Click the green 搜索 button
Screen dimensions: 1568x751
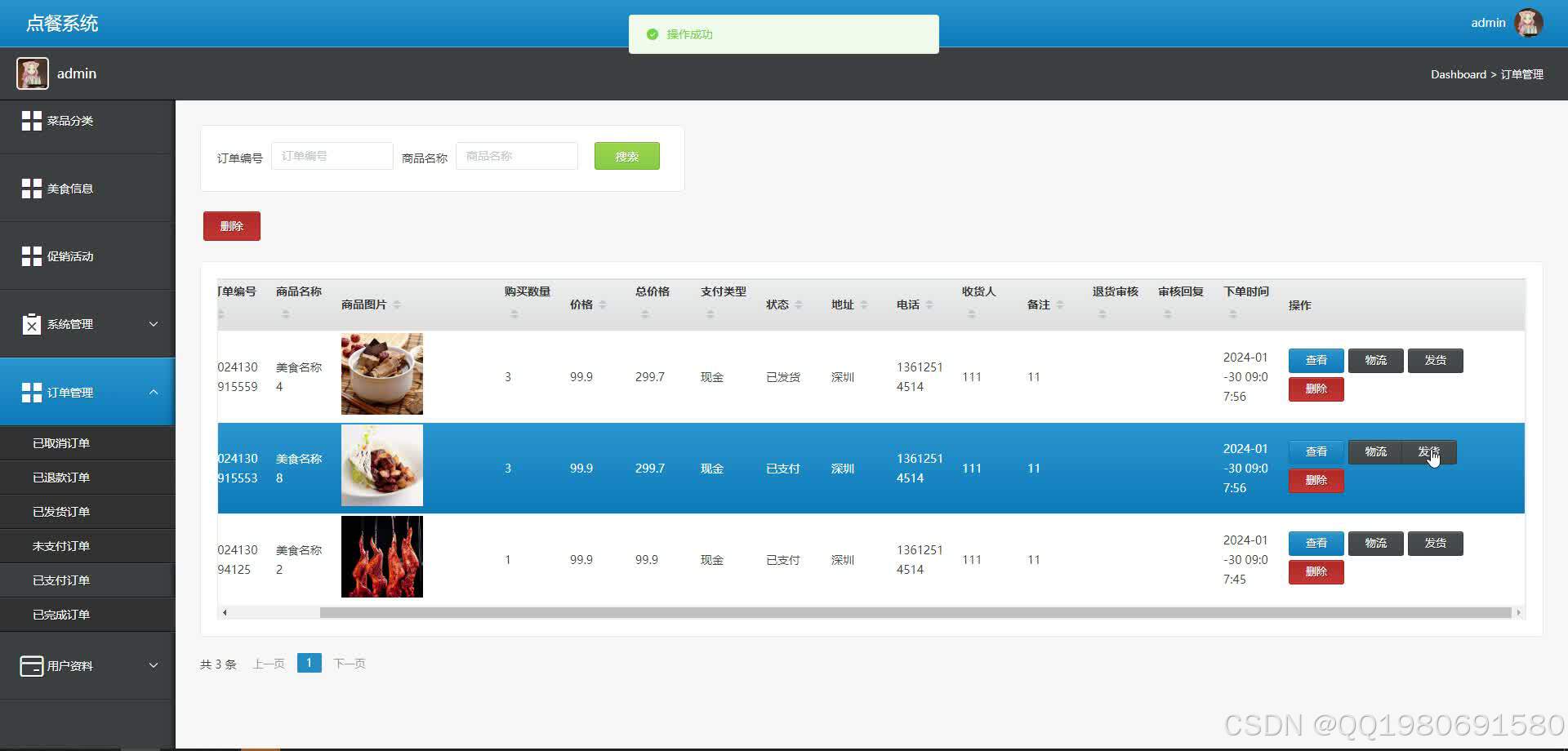click(x=627, y=156)
